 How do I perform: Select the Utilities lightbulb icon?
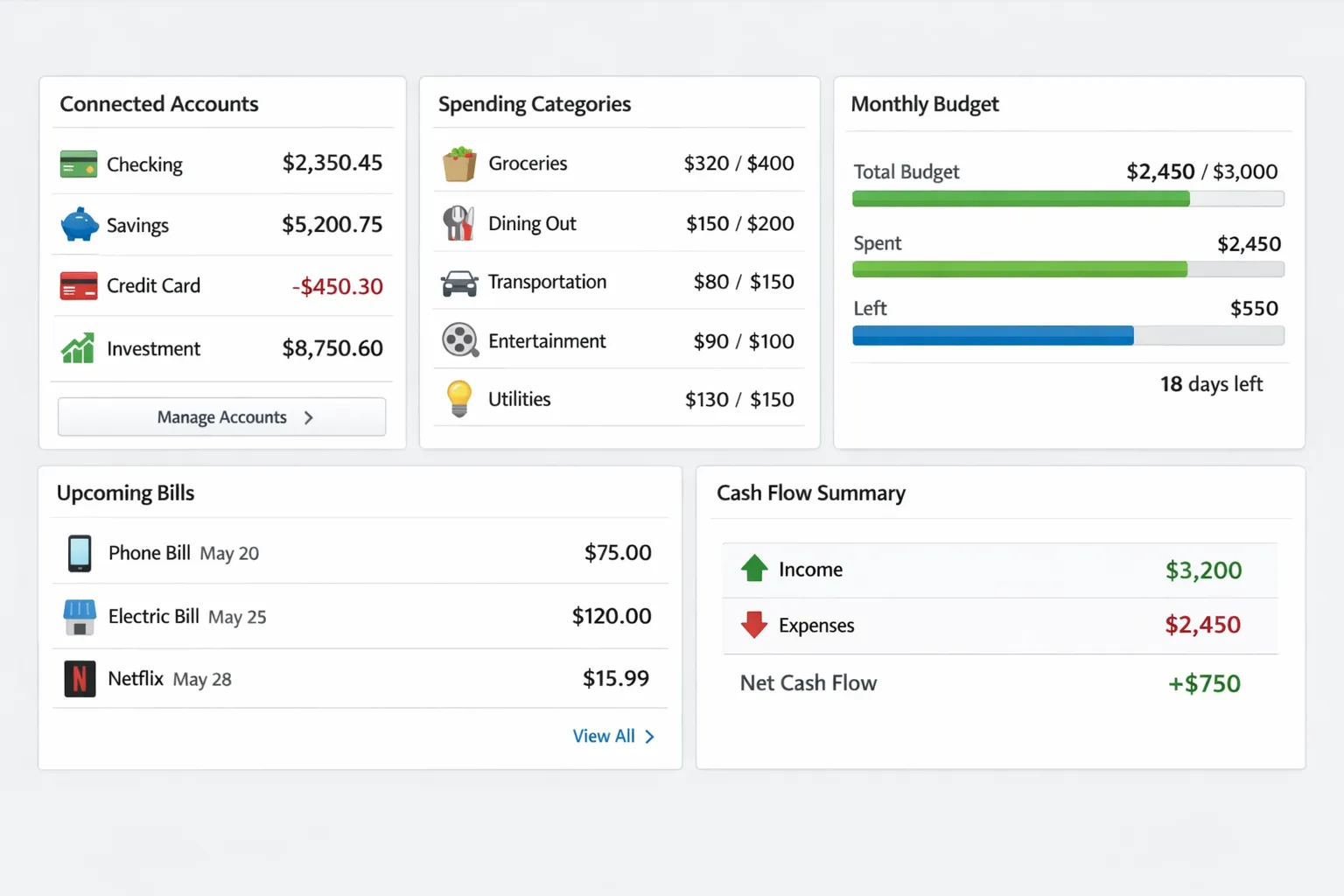tap(458, 398)
